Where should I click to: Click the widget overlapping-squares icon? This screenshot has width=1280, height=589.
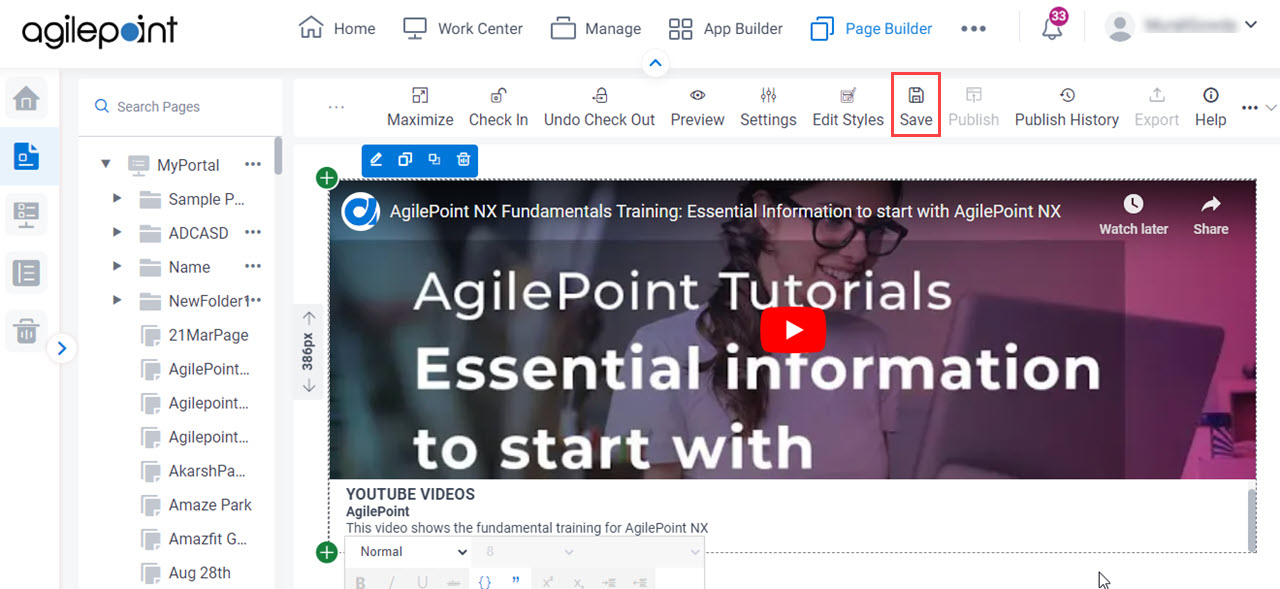(x=434, y=160)
